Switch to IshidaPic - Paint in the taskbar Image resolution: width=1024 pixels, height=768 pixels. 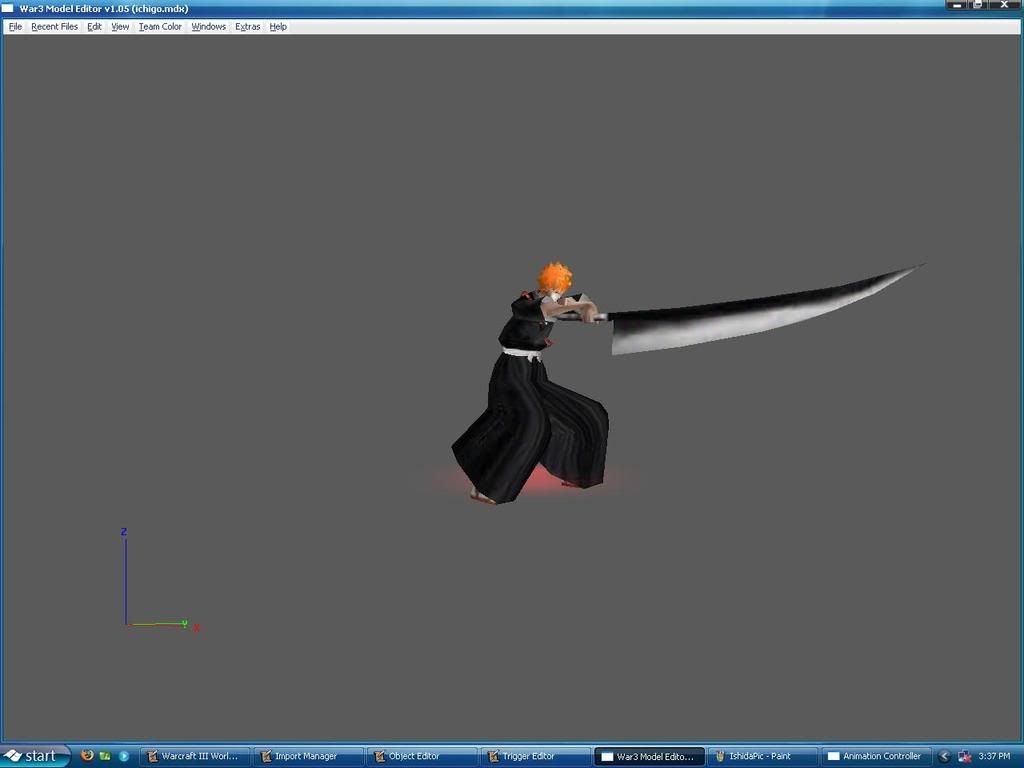(x=762, y=756)
